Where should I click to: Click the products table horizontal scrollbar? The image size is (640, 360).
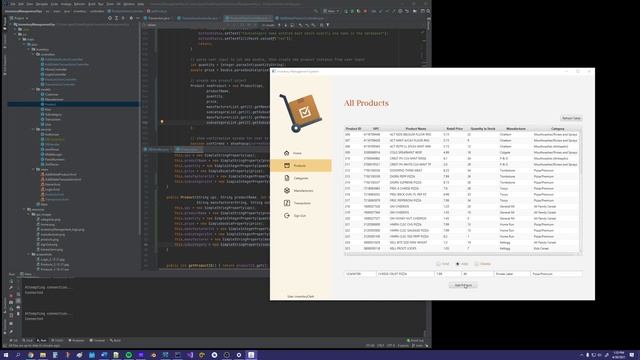tap(461, 254)
